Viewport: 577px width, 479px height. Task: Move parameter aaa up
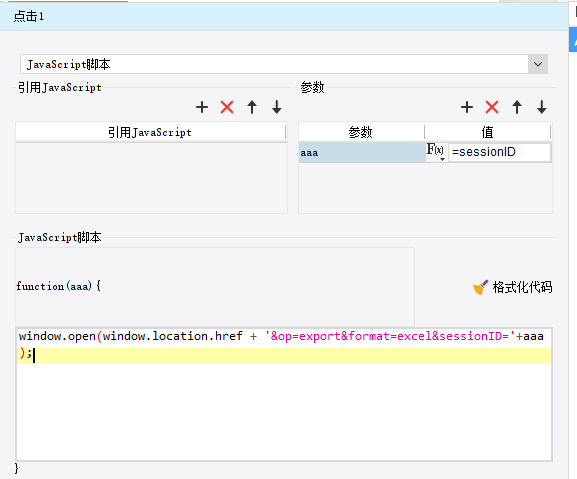click(517, 107)
